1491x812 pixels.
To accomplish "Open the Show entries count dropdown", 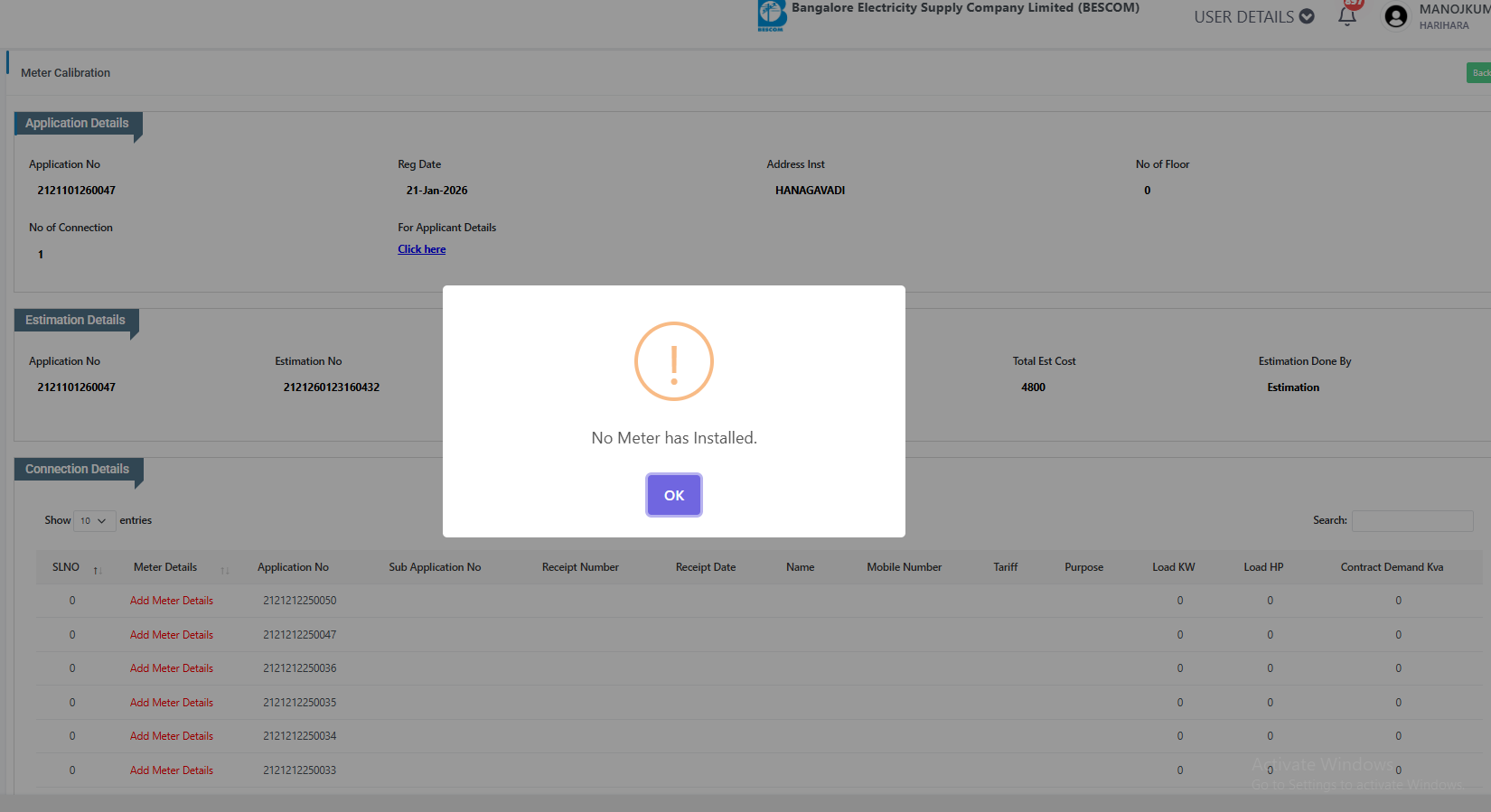I will tap(94, 521).
